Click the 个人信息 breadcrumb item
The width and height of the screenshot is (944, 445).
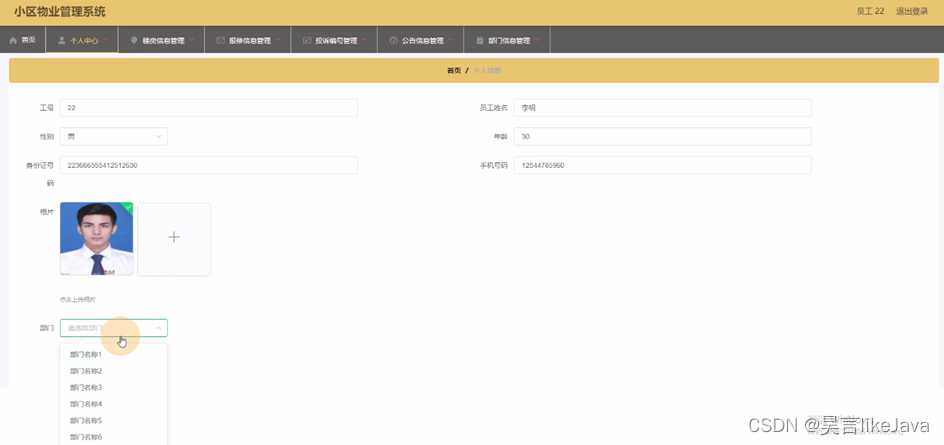click(x=487, y=70)
